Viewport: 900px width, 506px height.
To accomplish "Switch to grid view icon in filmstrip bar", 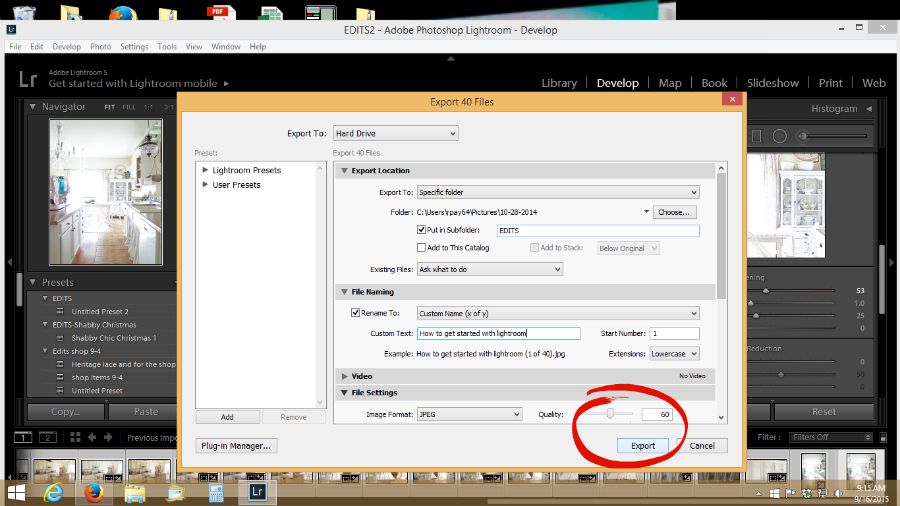I will click(75, 437).
